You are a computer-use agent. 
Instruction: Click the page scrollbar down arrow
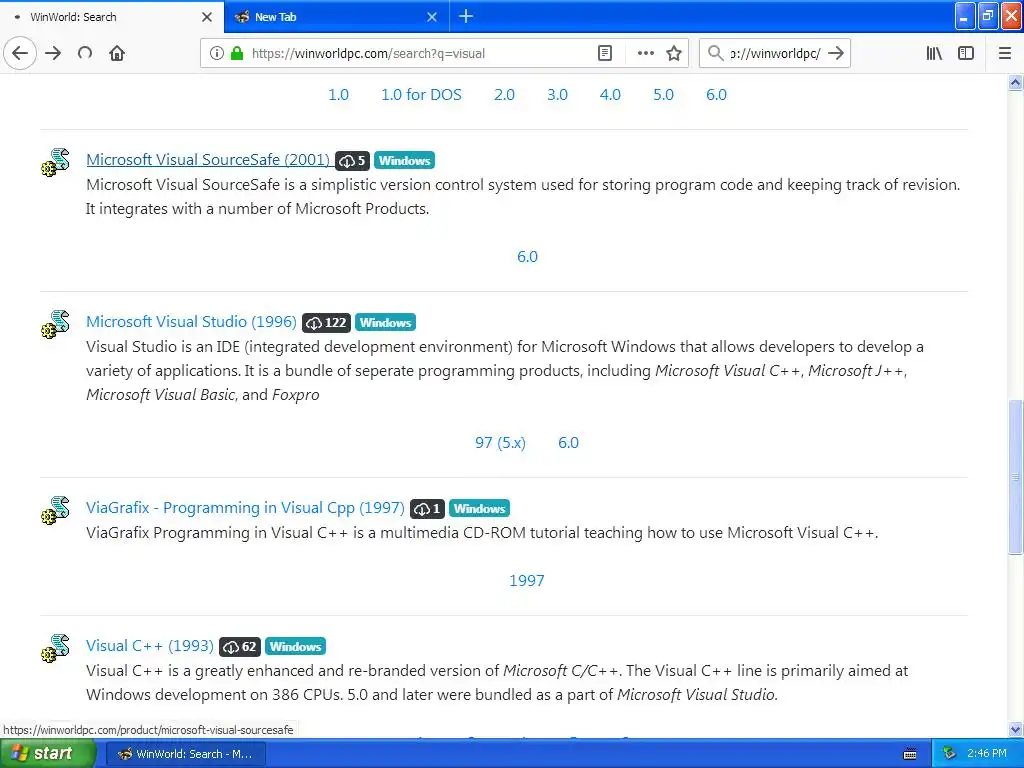1016,729
